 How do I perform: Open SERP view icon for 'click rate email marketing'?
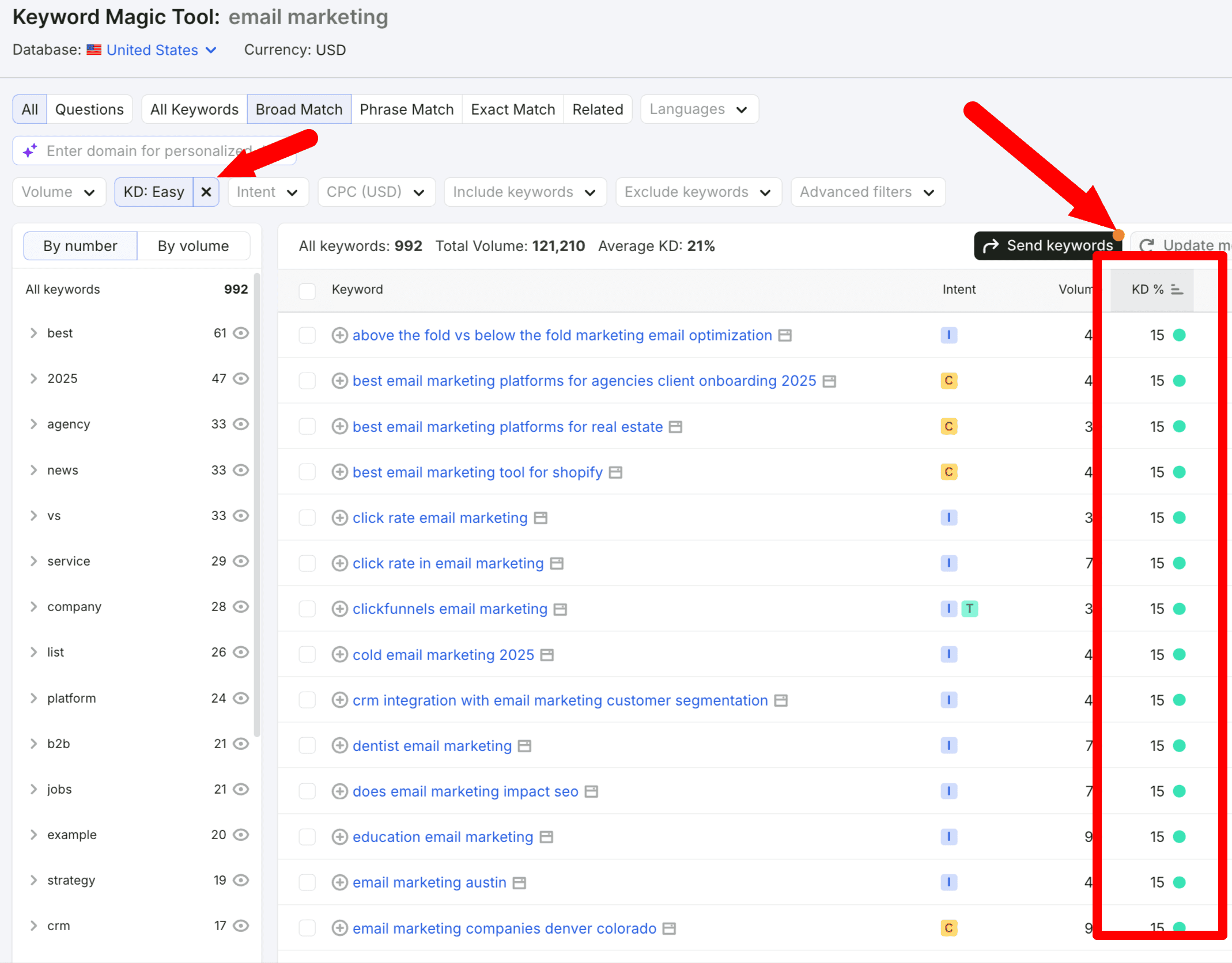pos(541,518)
